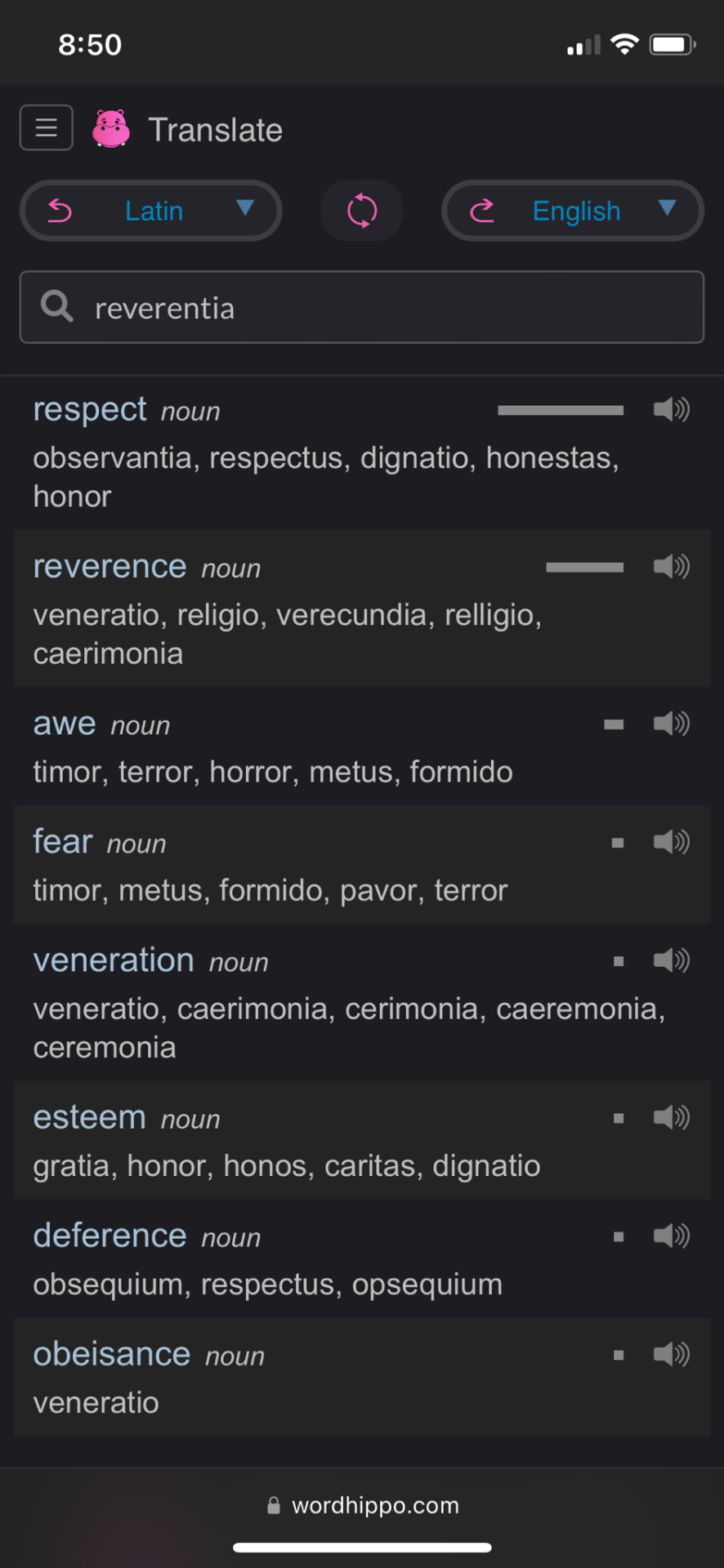Screen dimensions: 724x1568
Task: Play pronunciation audio for esteem
Action: coord(672,1117)
